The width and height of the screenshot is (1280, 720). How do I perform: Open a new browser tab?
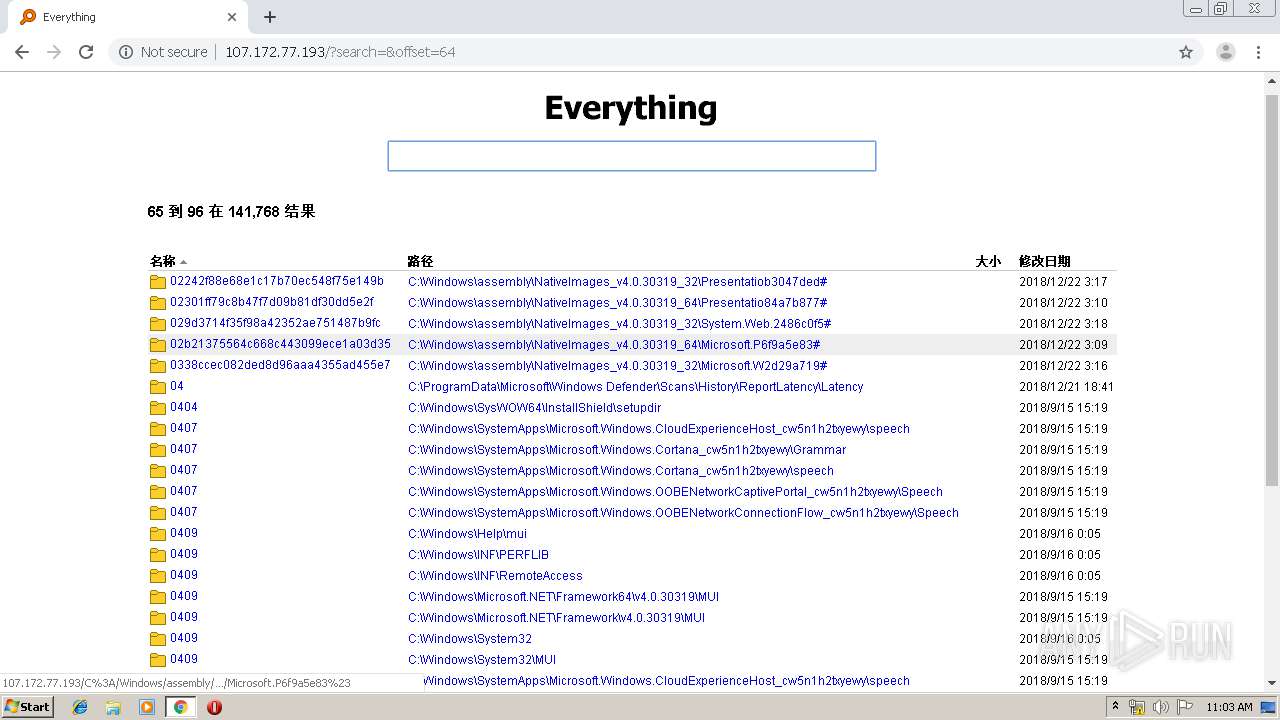tap(270, 17)
